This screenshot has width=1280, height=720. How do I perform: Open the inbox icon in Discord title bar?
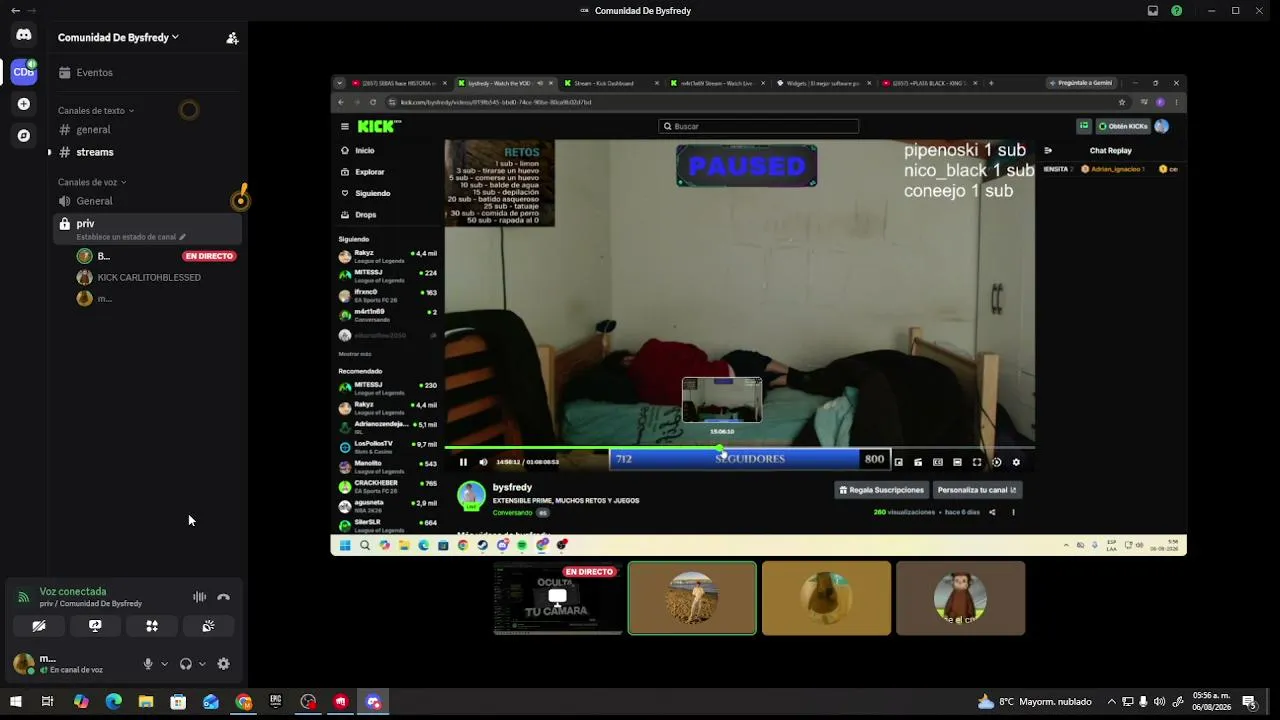[x=1153, y=11]
